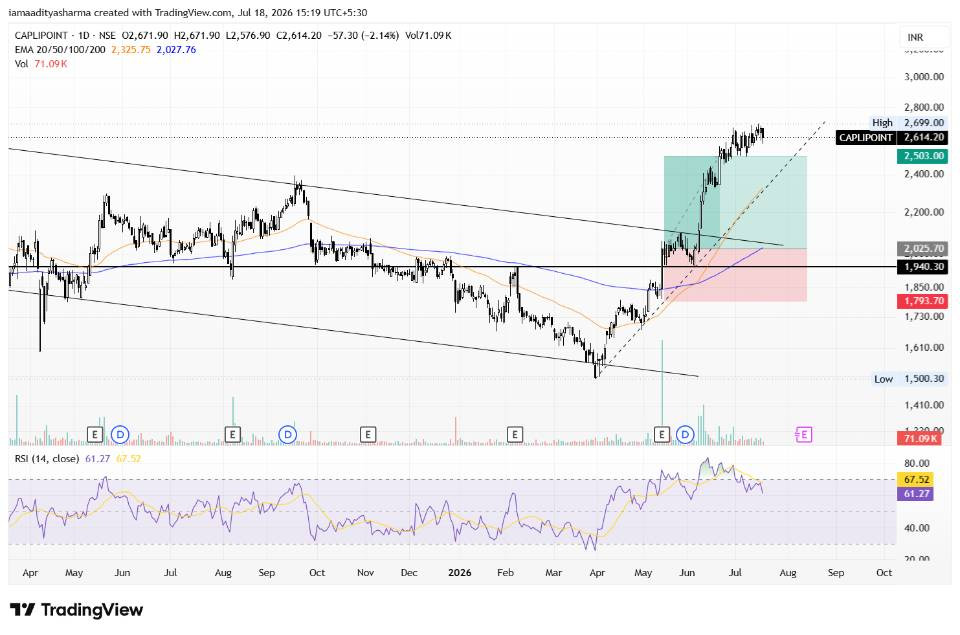This screenshot has width=960, height=635.
Task: Click the yellow RSI axis tag 67.52
Action: pyautogui.click(x=915, y=479)
